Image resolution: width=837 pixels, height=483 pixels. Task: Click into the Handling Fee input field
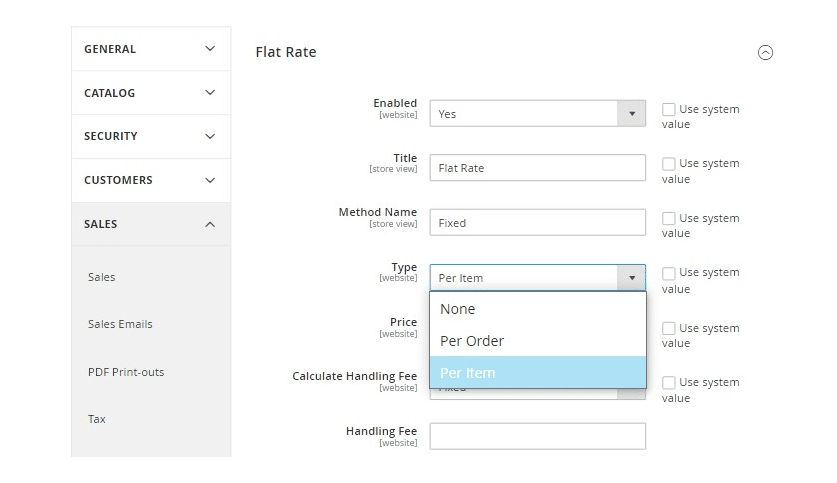[538, 436]
